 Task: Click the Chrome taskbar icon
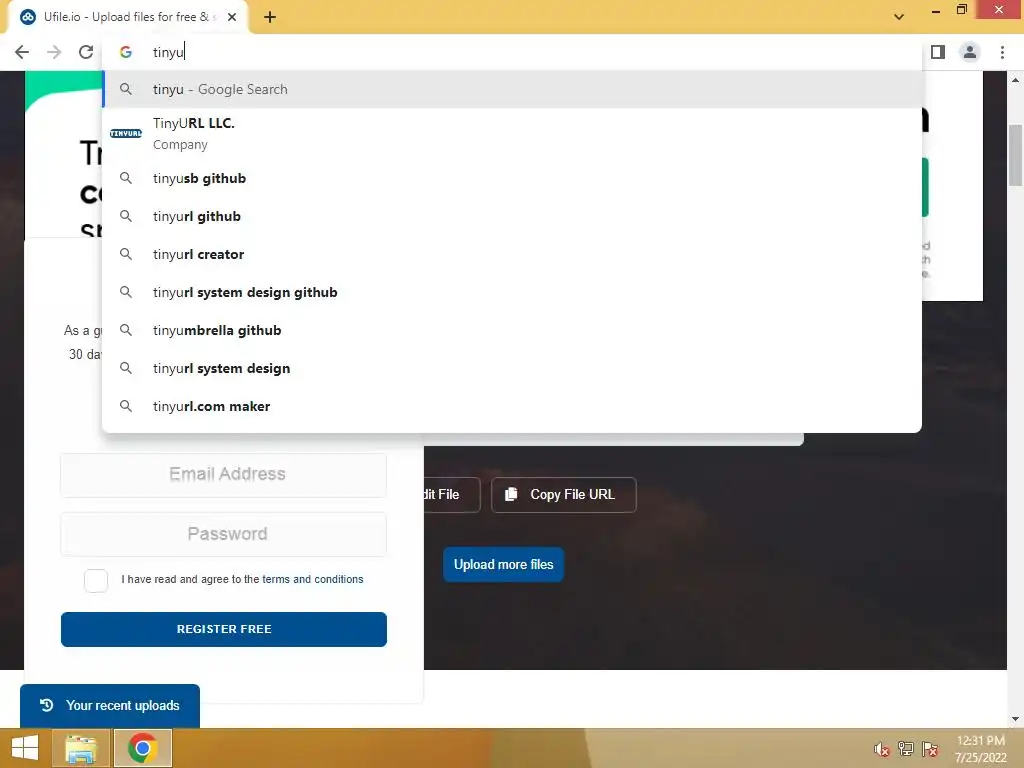(143, 748)
